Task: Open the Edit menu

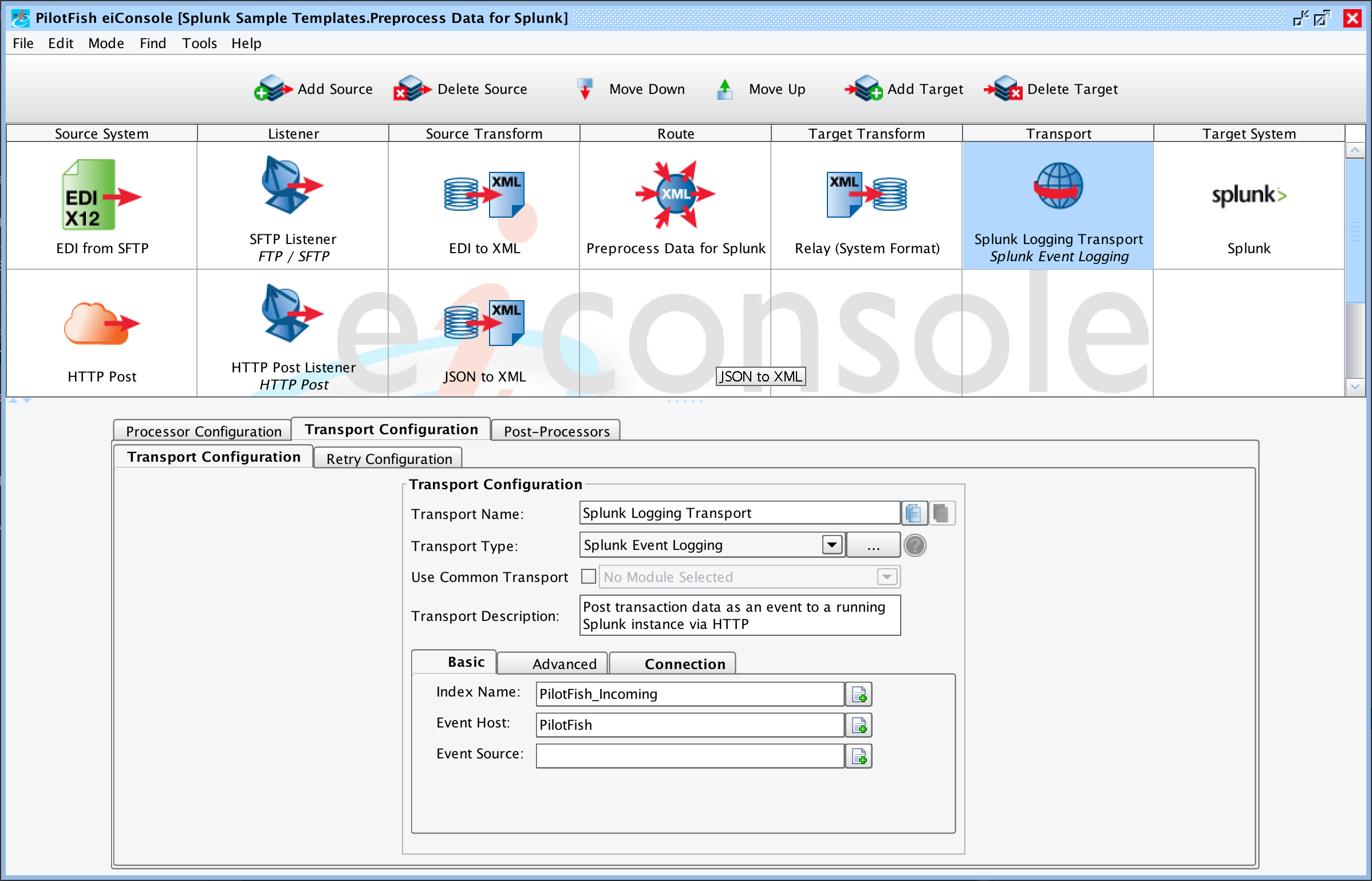Action: coord(61,44)
